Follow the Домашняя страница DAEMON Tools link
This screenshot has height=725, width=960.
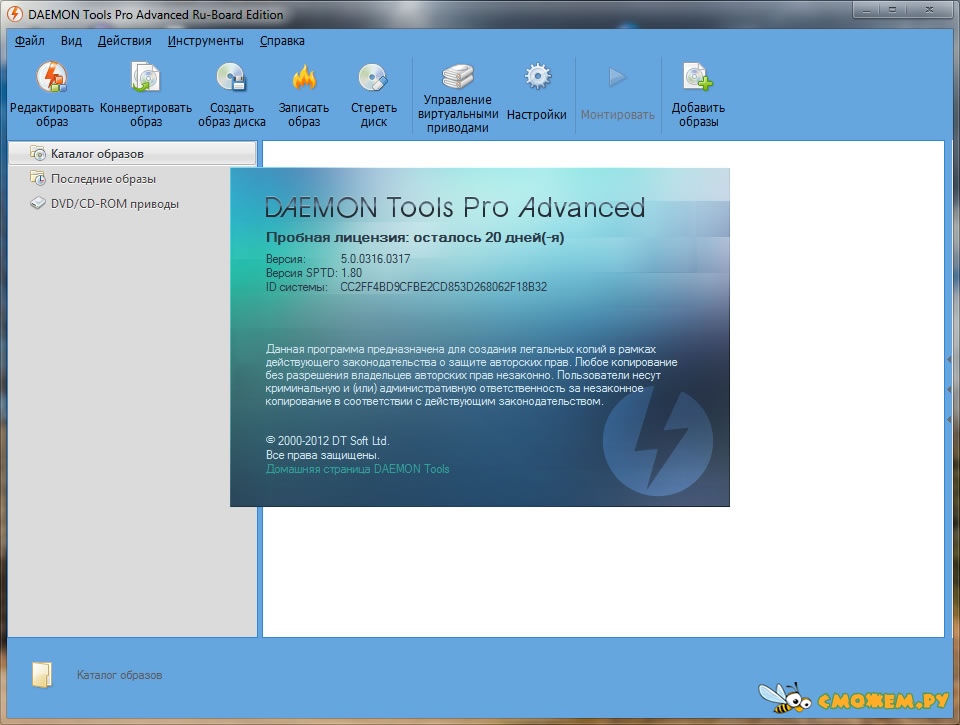(x=358, y=469)
